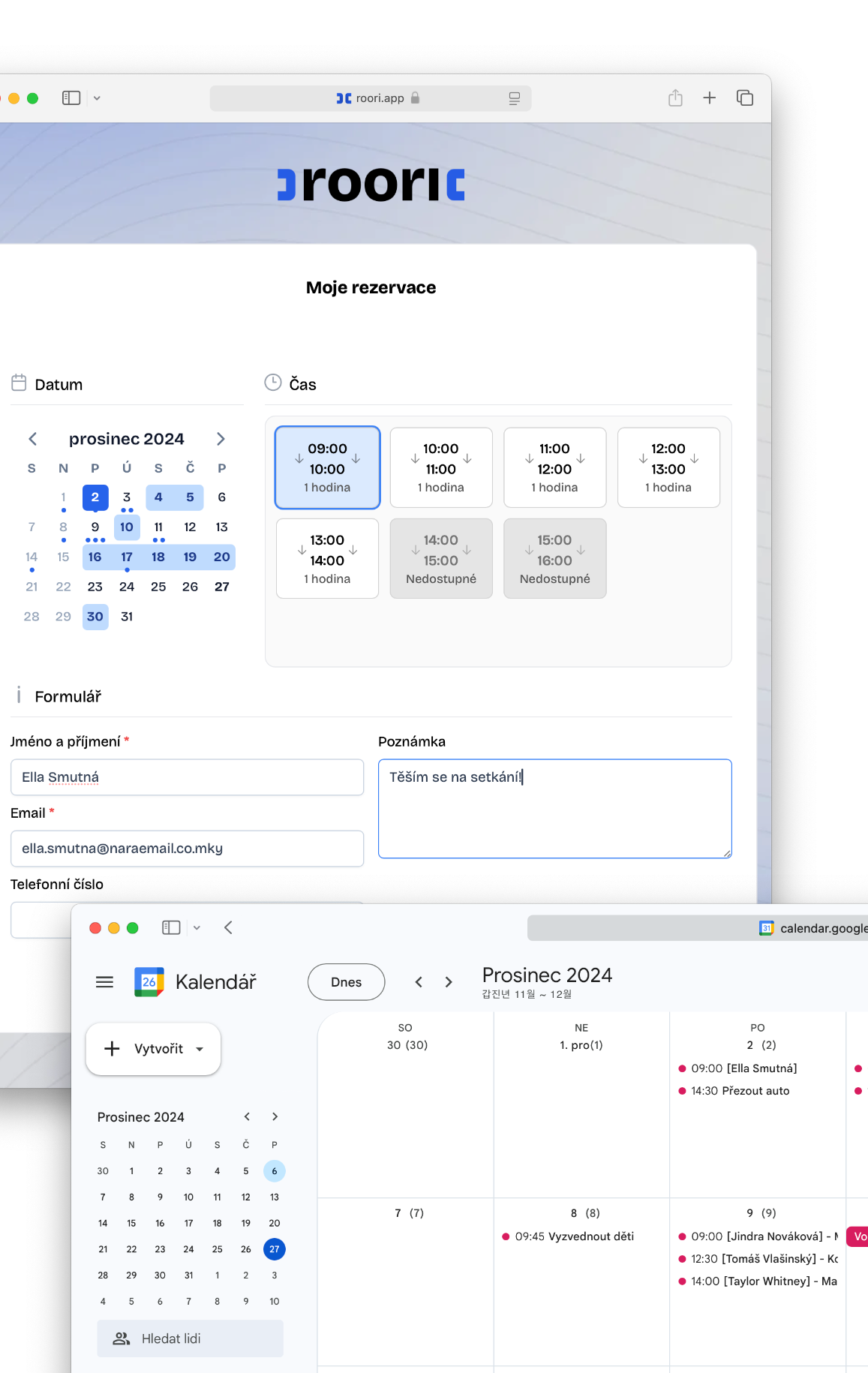Image resolution: width=868 pixels, height=1373 pixels.
Task: Select the 13:00–14:00 time slot
Action: [327, 559]
